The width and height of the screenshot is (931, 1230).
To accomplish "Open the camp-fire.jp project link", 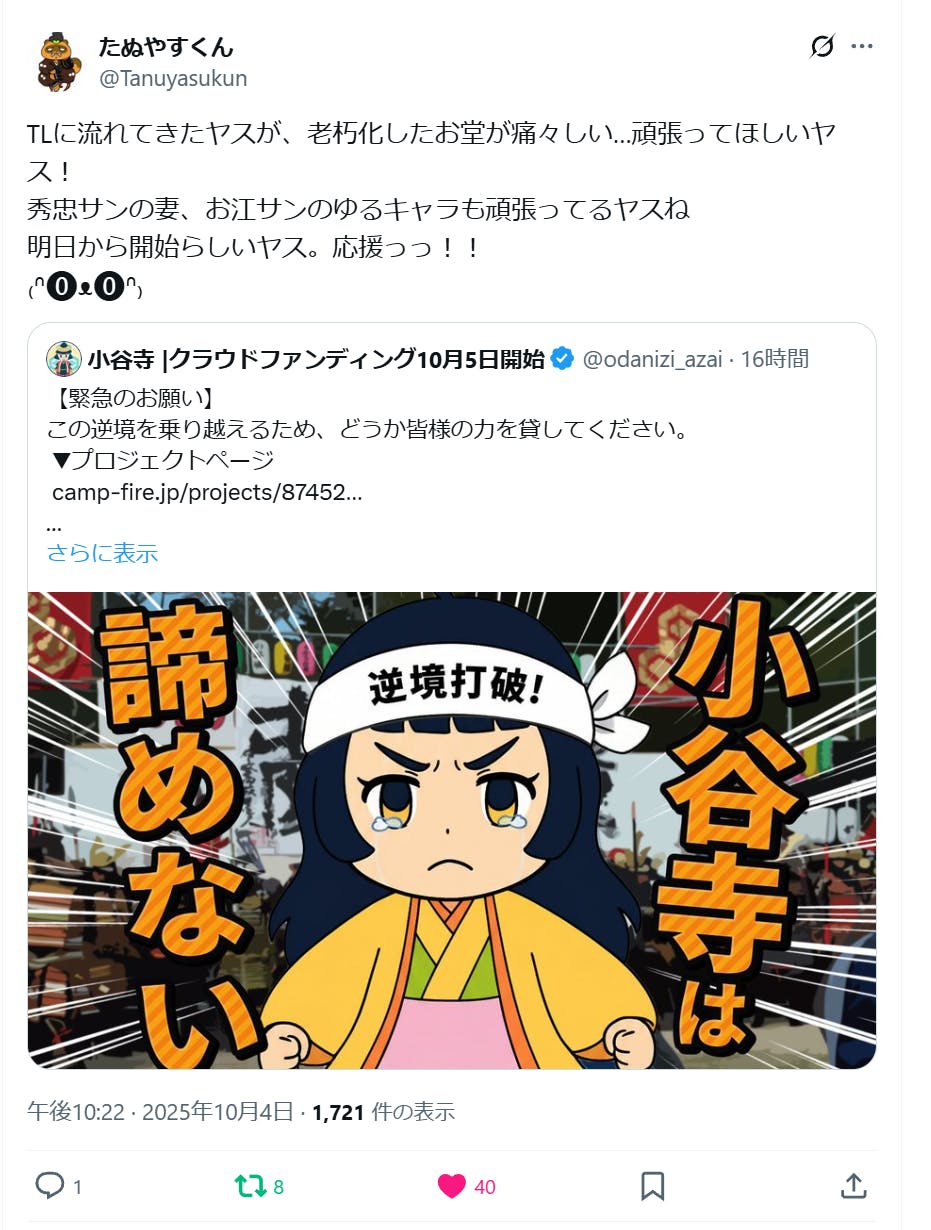I will (x=207, y=492).
